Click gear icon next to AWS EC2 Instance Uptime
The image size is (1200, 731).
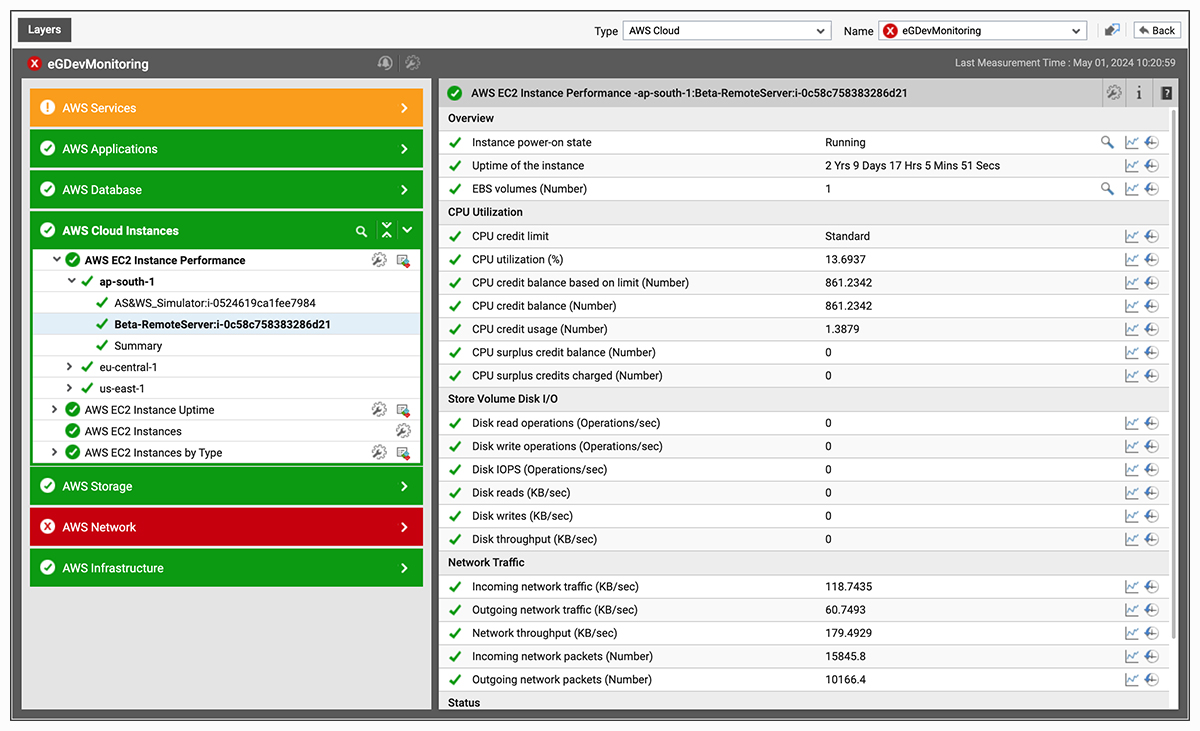click(x=379, y=410)
